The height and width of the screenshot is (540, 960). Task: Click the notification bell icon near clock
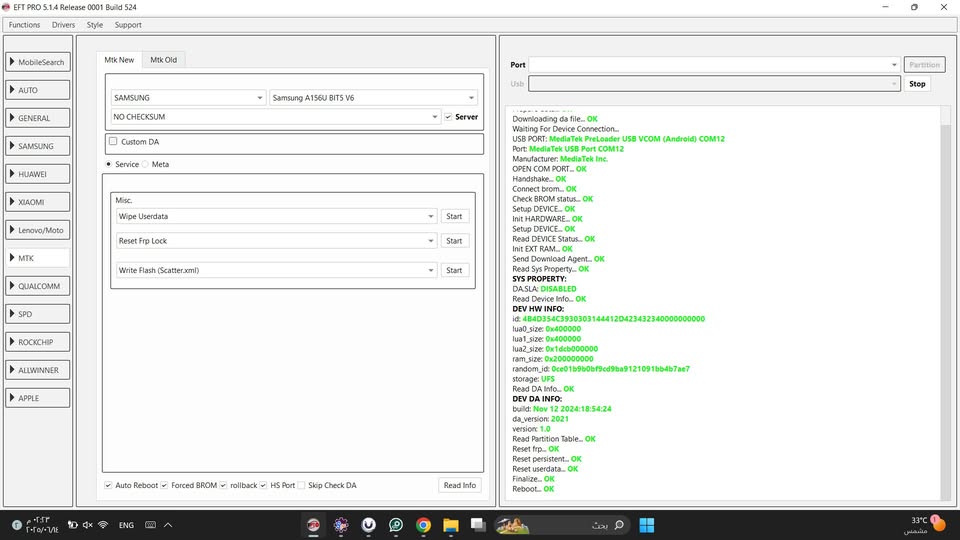tap(17, 525)
